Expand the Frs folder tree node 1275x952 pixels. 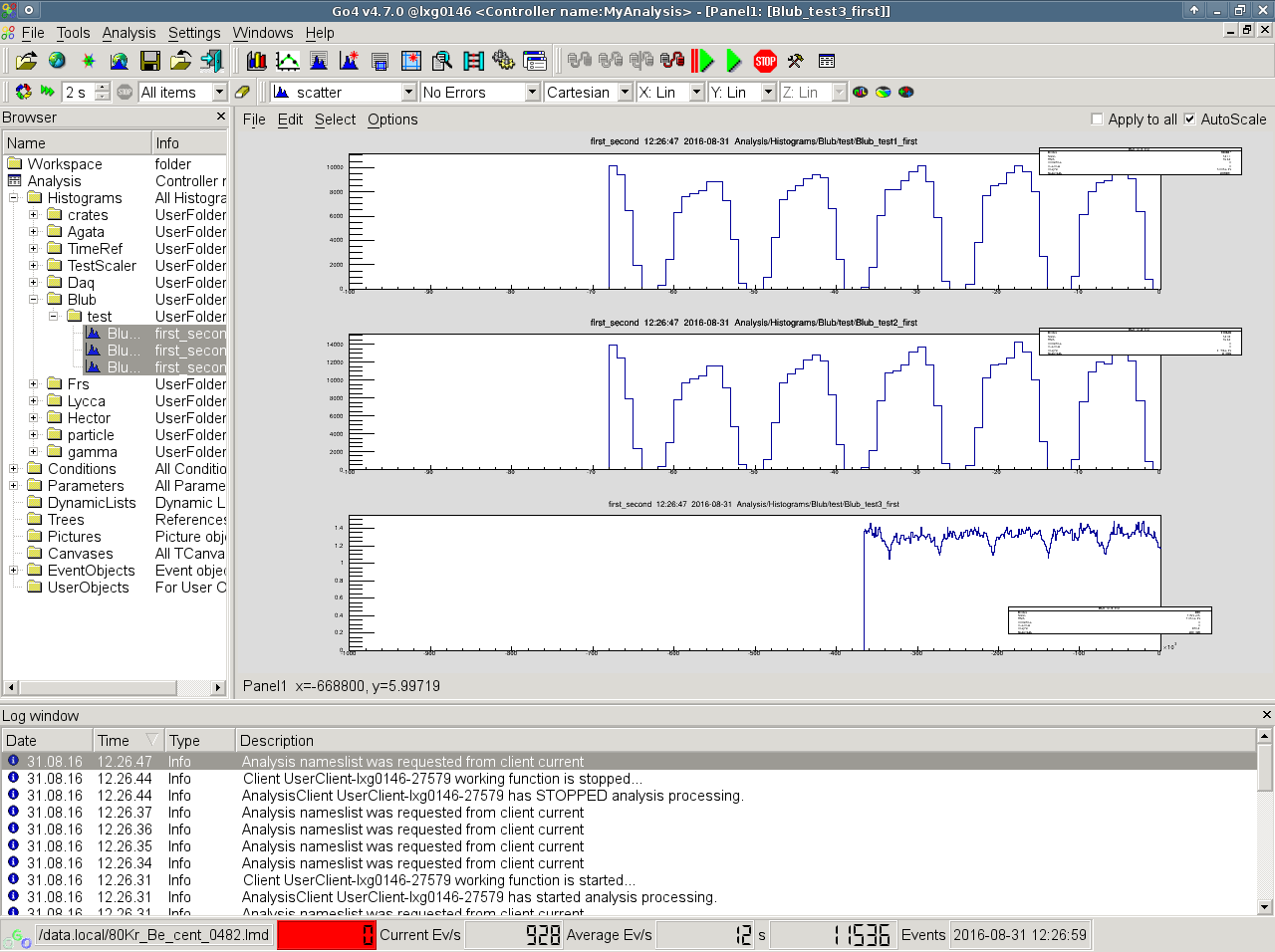point(34,384)
